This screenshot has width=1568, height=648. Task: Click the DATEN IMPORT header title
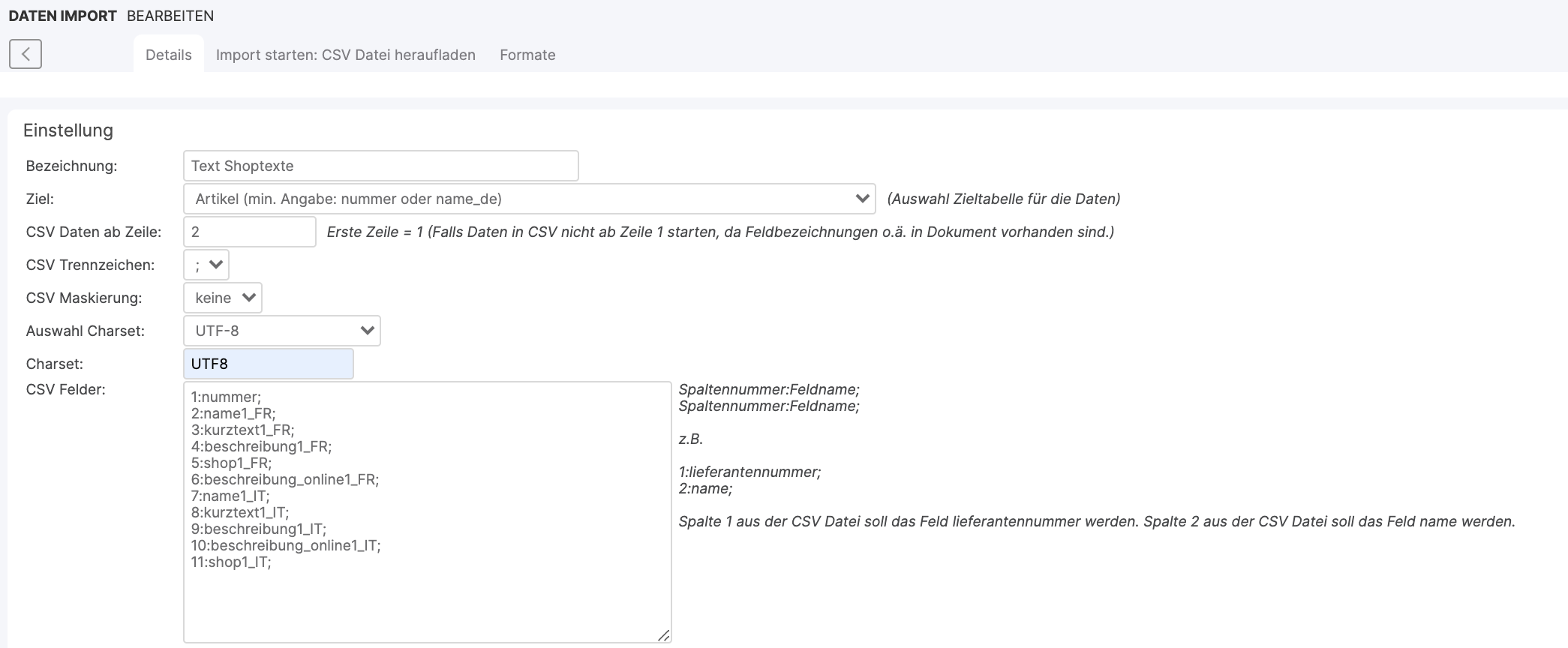62,16
